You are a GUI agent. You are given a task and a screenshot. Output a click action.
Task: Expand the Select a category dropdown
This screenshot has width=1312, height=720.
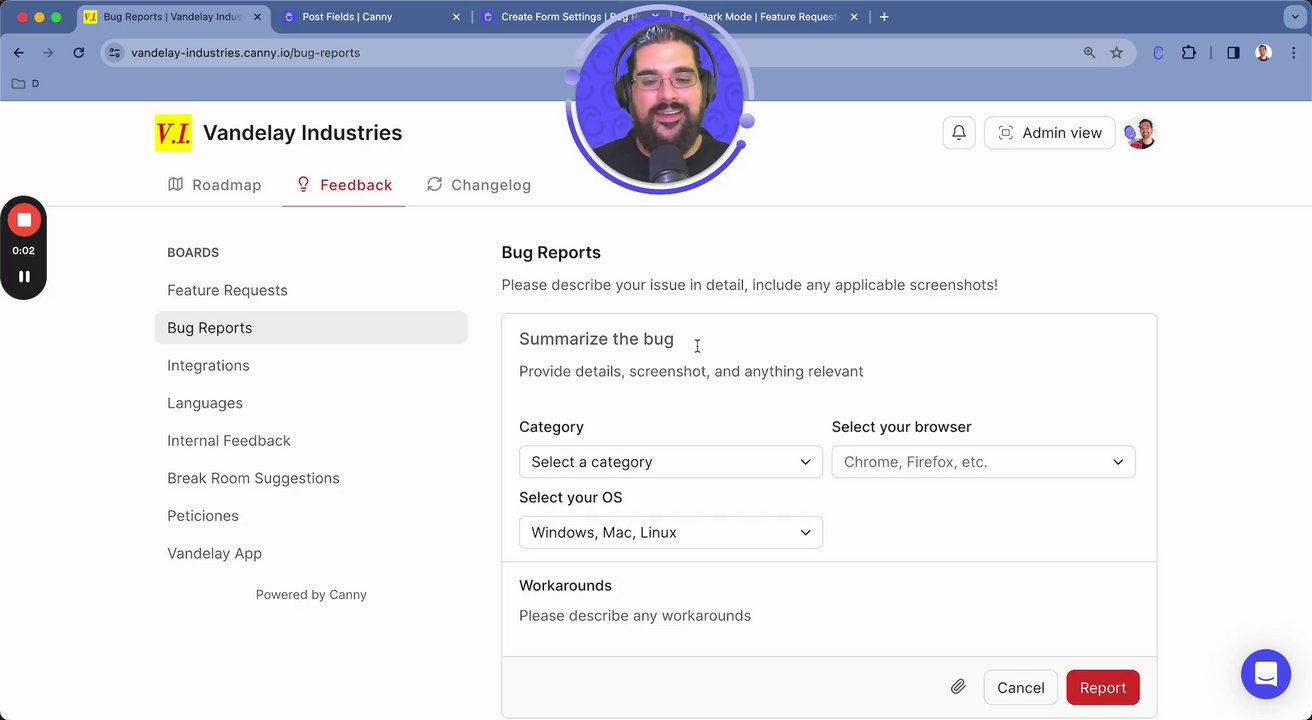click(670, 462)
